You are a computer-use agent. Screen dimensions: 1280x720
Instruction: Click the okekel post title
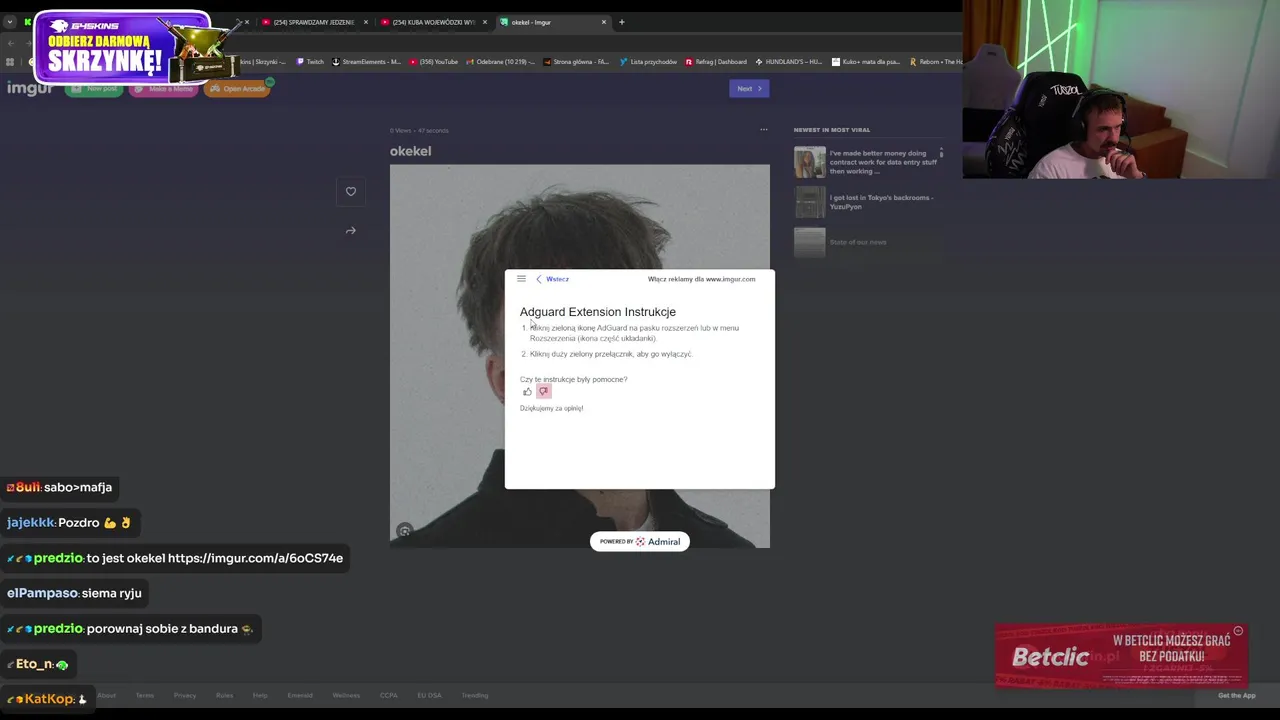411,151
